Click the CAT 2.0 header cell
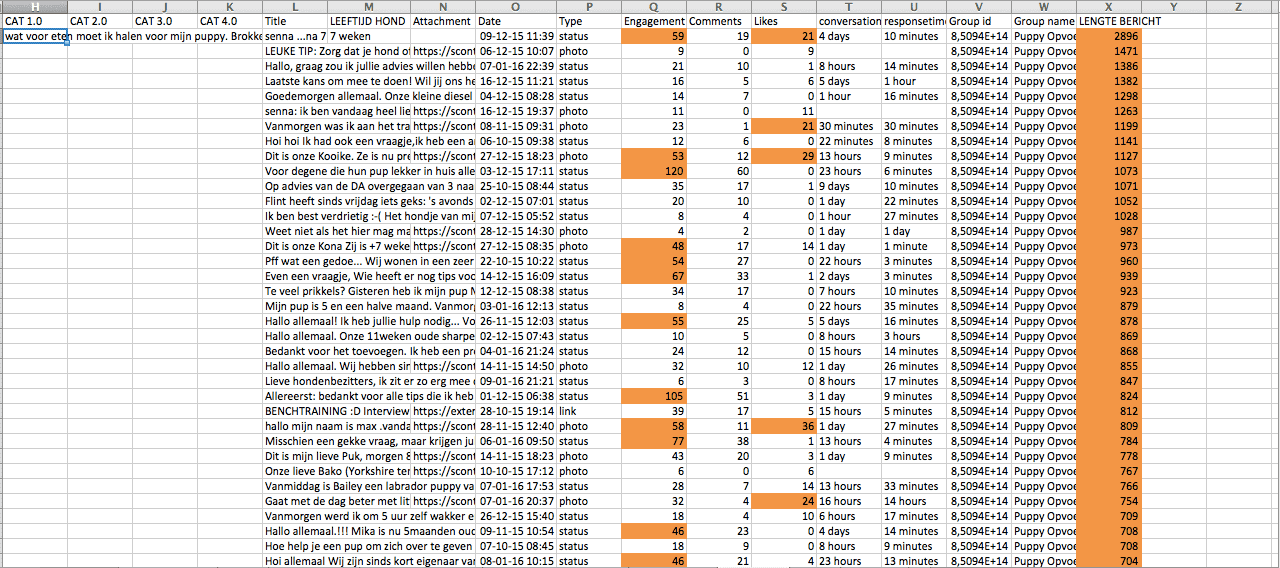 [x=99, y=21]
